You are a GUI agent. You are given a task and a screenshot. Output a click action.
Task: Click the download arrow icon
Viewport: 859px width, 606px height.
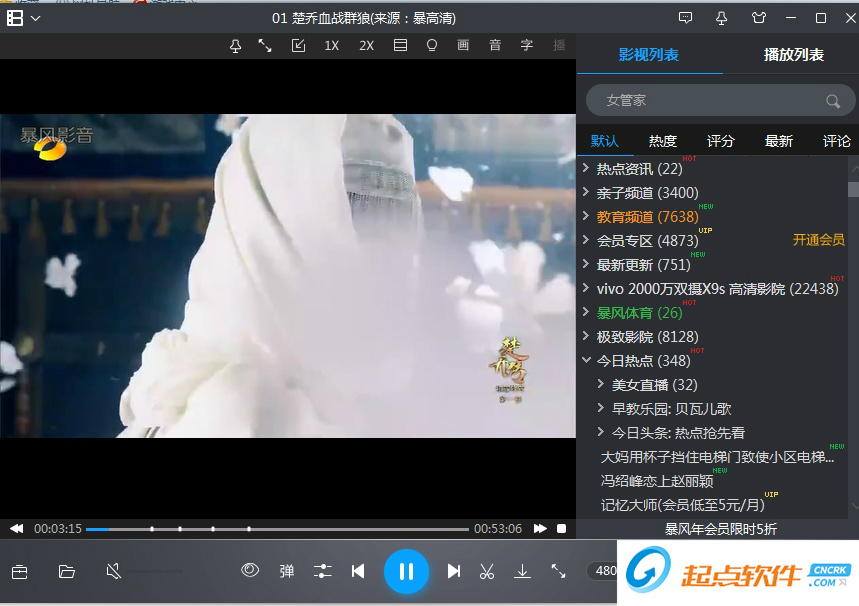click(x=523, y=571)
